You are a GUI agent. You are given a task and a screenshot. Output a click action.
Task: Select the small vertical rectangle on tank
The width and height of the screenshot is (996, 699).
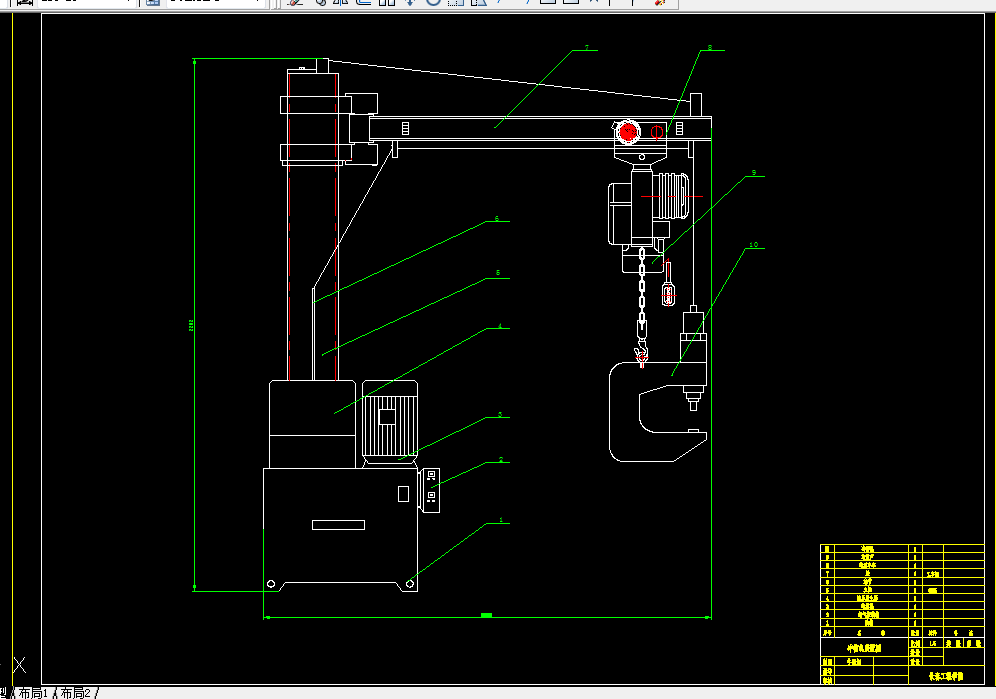click(403, 494)
